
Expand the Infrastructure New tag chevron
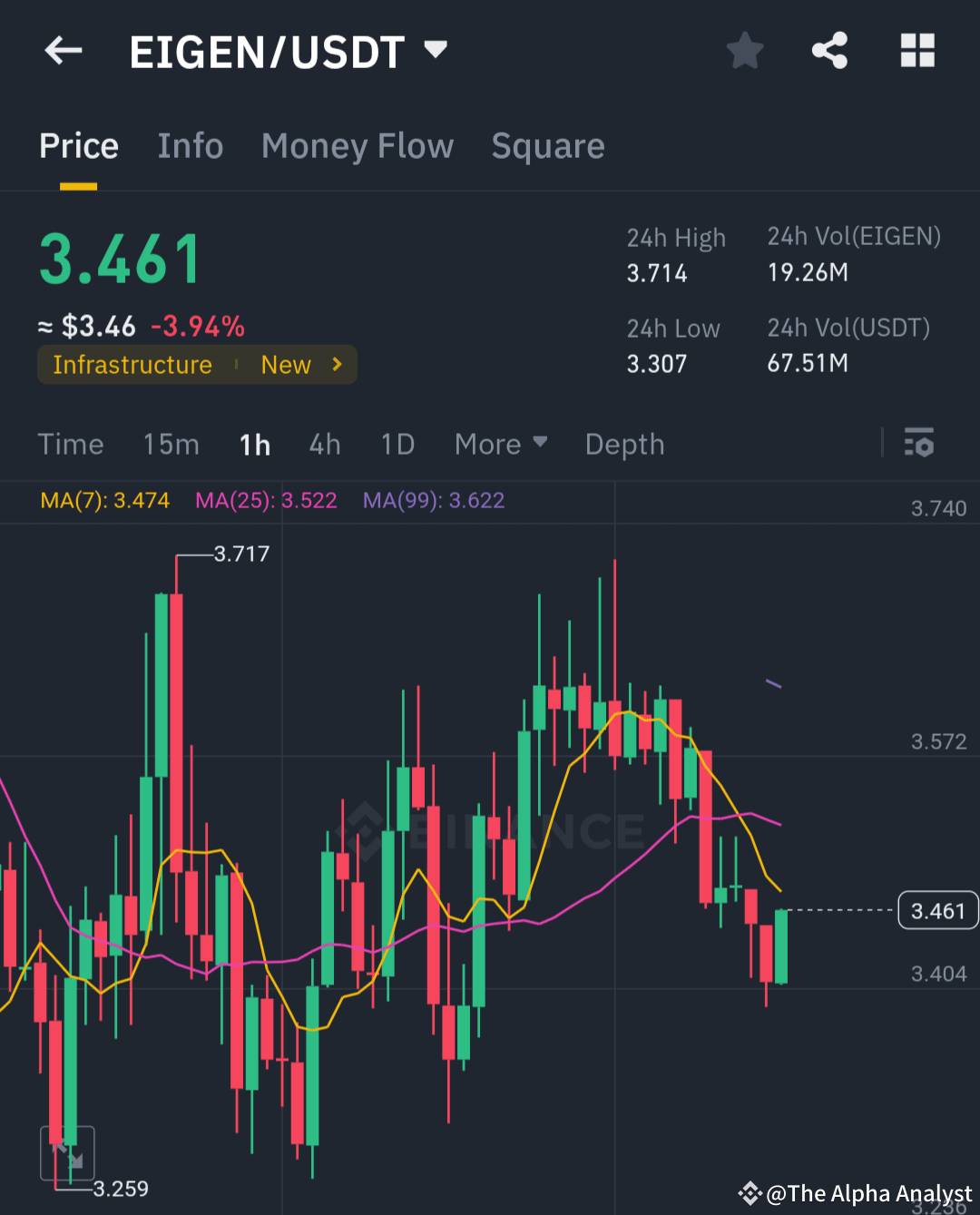[336, 364]
